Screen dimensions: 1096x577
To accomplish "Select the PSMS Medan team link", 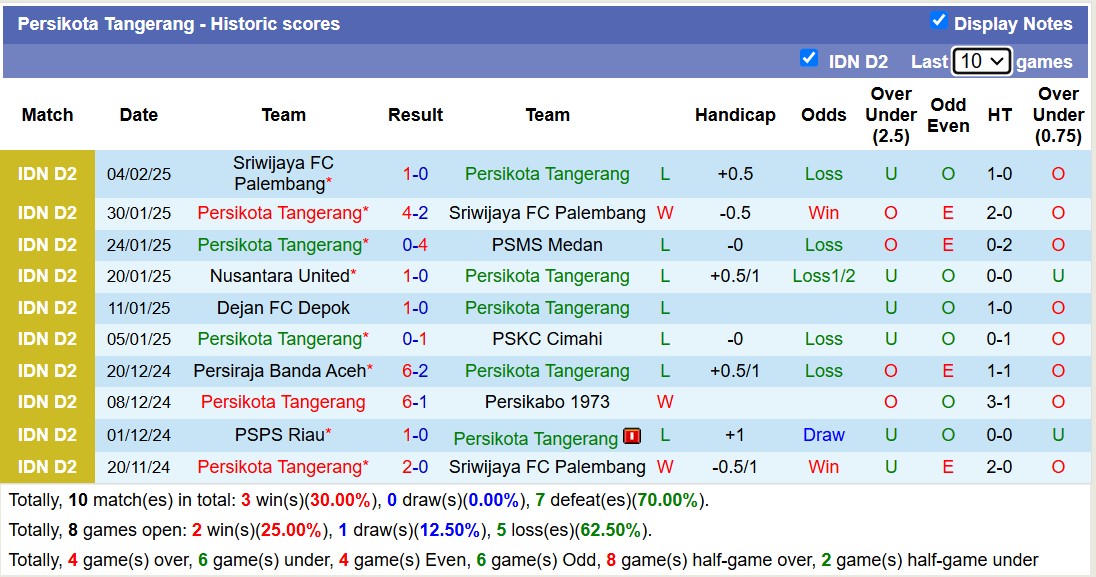I will click(547, 244).
